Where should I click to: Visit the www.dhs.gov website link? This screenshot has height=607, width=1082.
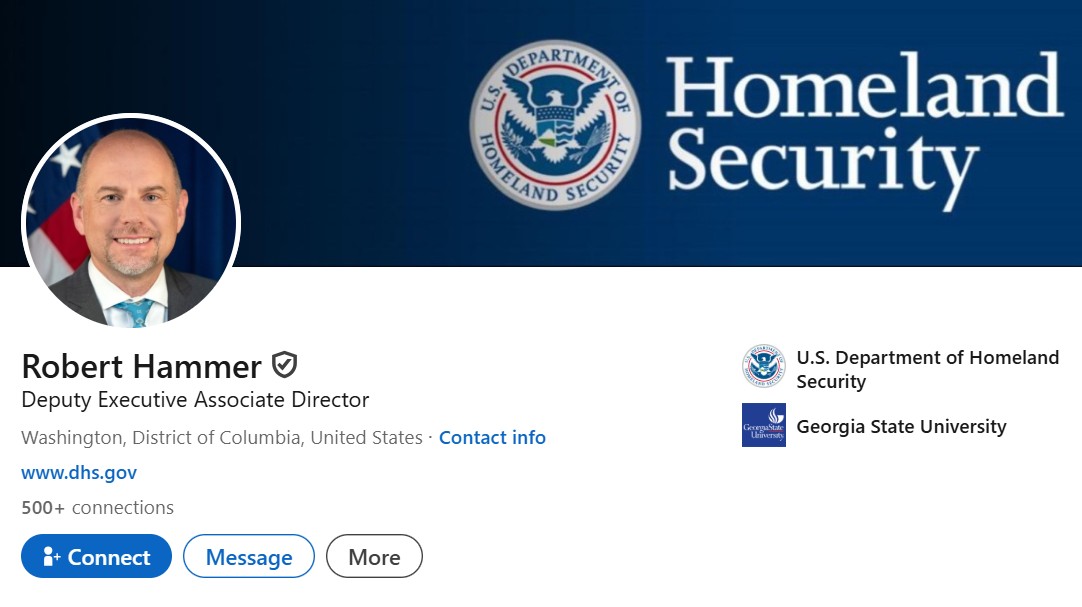[79, 472]
